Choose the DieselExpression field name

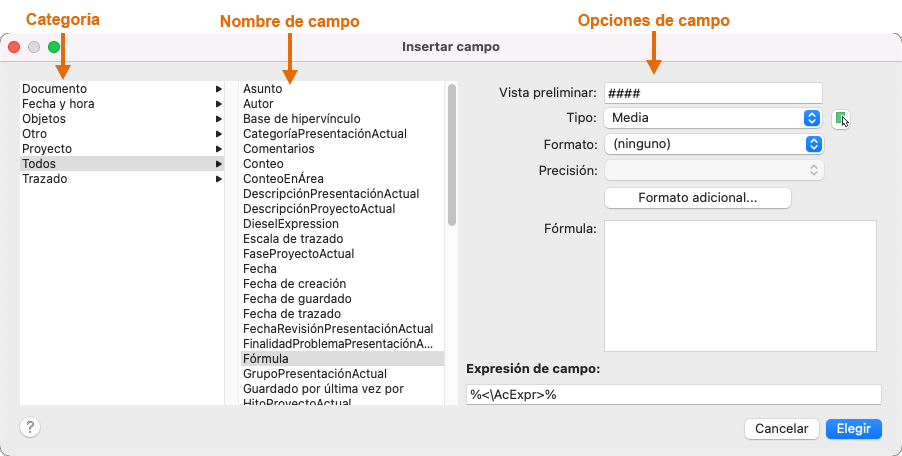291,224
